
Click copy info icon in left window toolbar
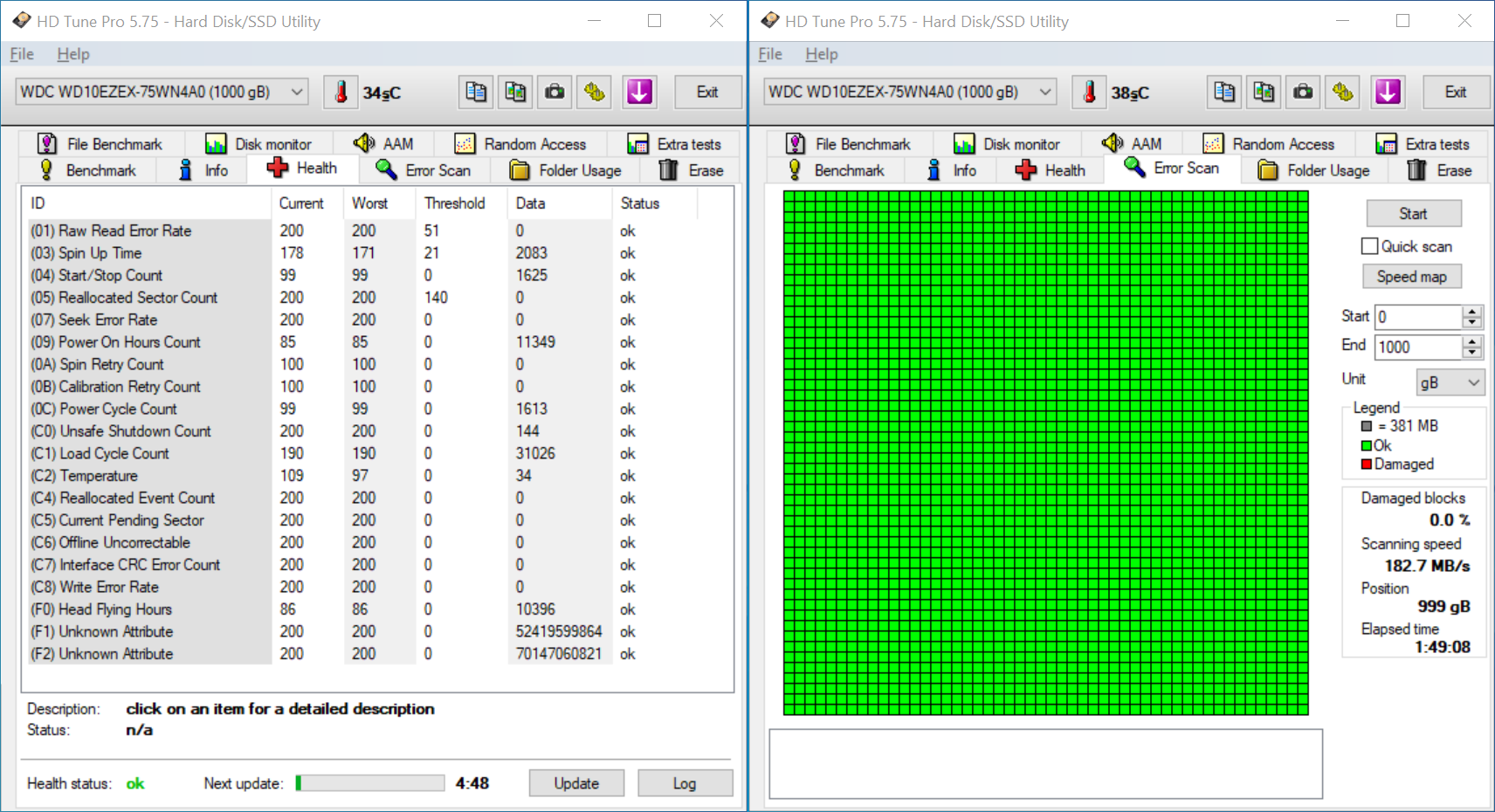coord(476,92)
